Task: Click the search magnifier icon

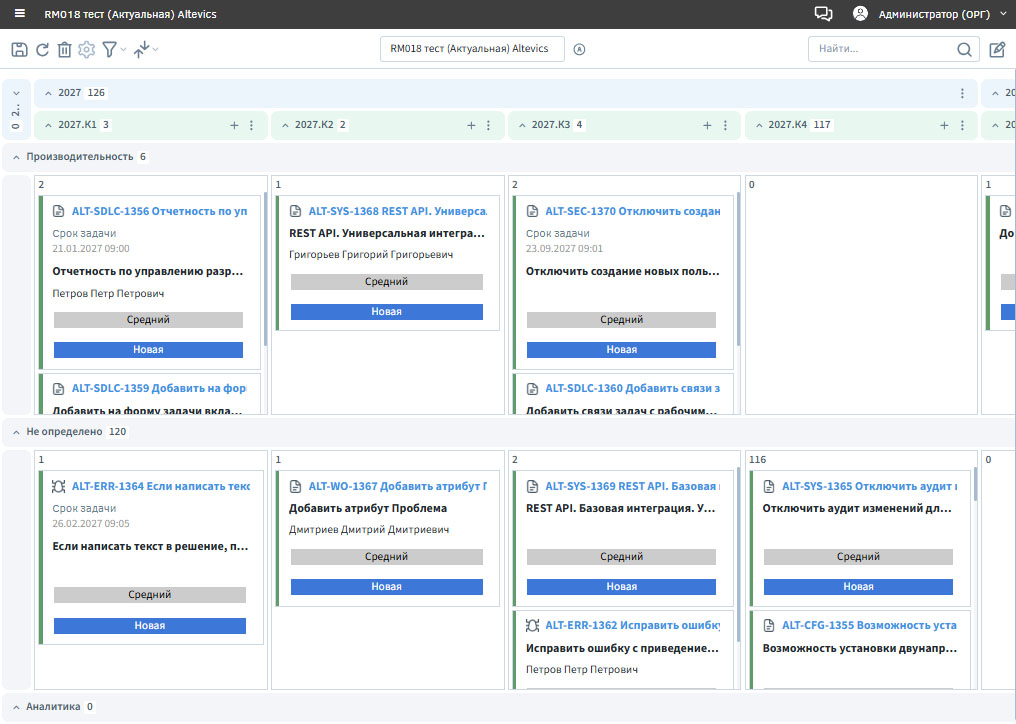Action: [x=964, y=49]
